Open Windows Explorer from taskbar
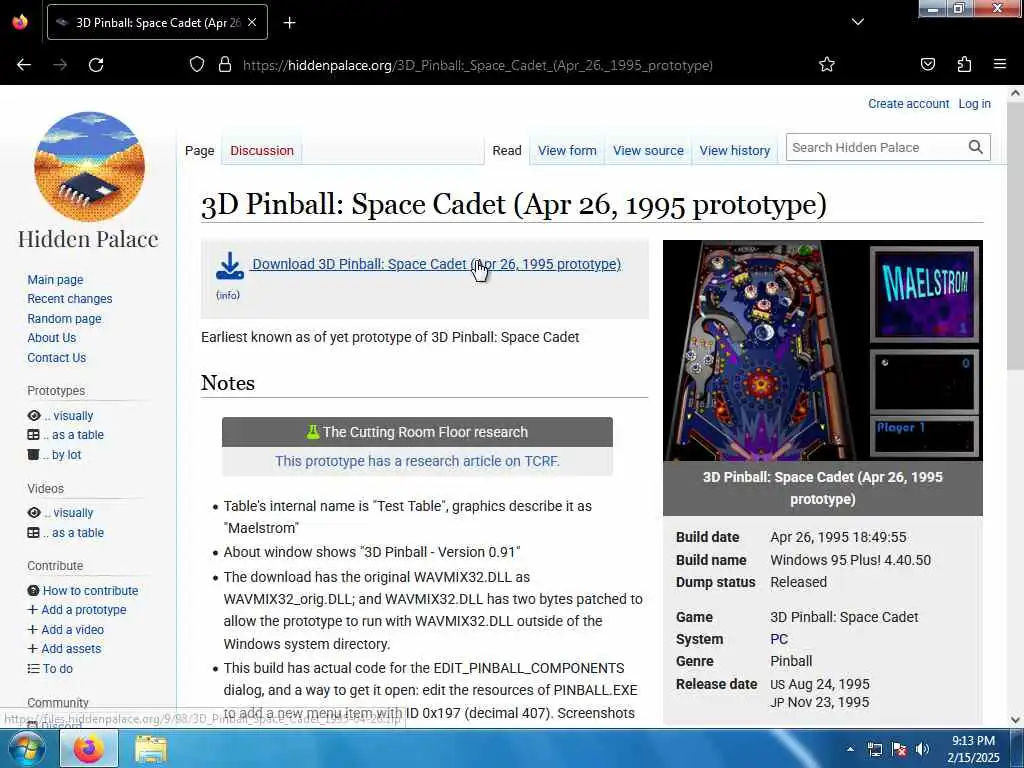 [x=151, y=749]
